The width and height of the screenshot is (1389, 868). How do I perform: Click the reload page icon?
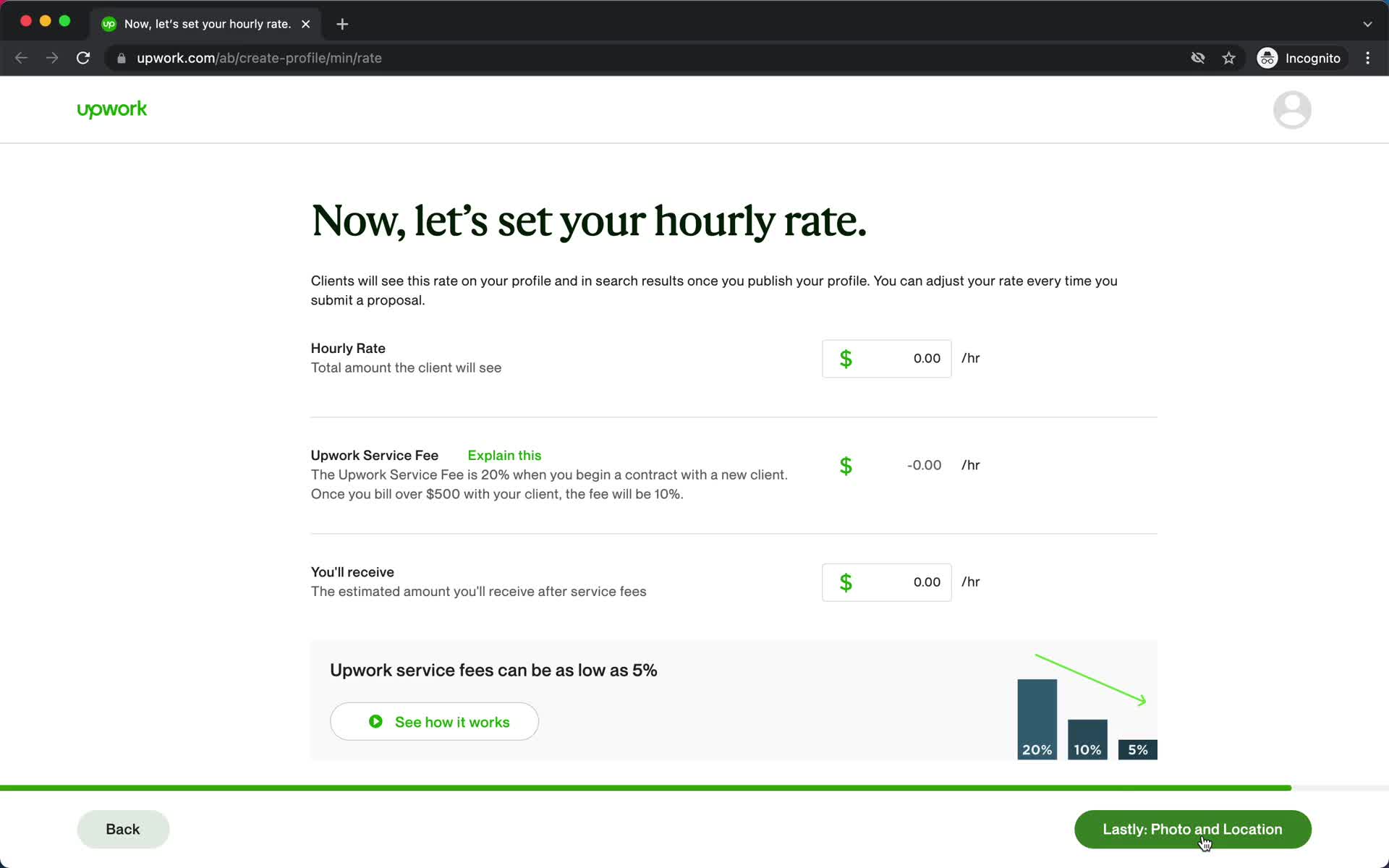click(x=84, y=58)
